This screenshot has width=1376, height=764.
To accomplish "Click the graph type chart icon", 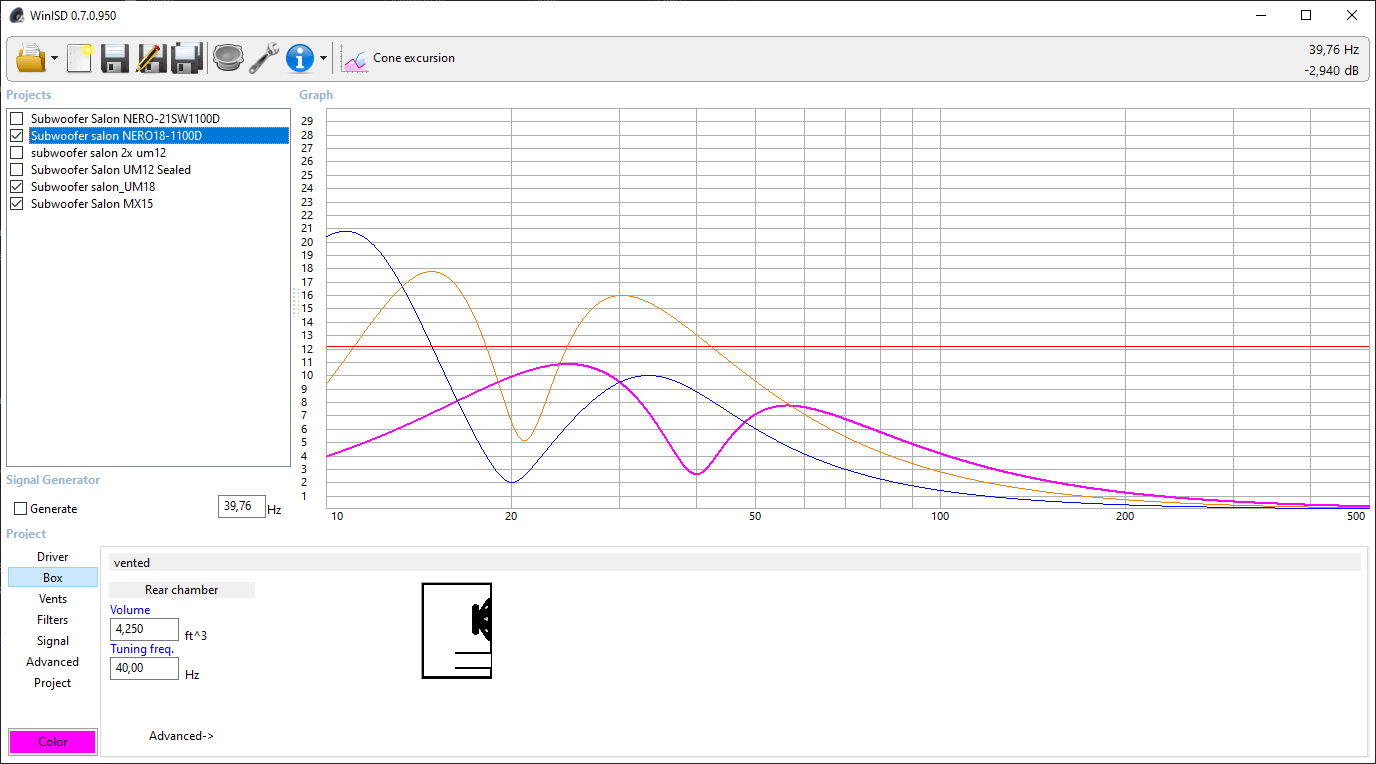I will point(355,59).
